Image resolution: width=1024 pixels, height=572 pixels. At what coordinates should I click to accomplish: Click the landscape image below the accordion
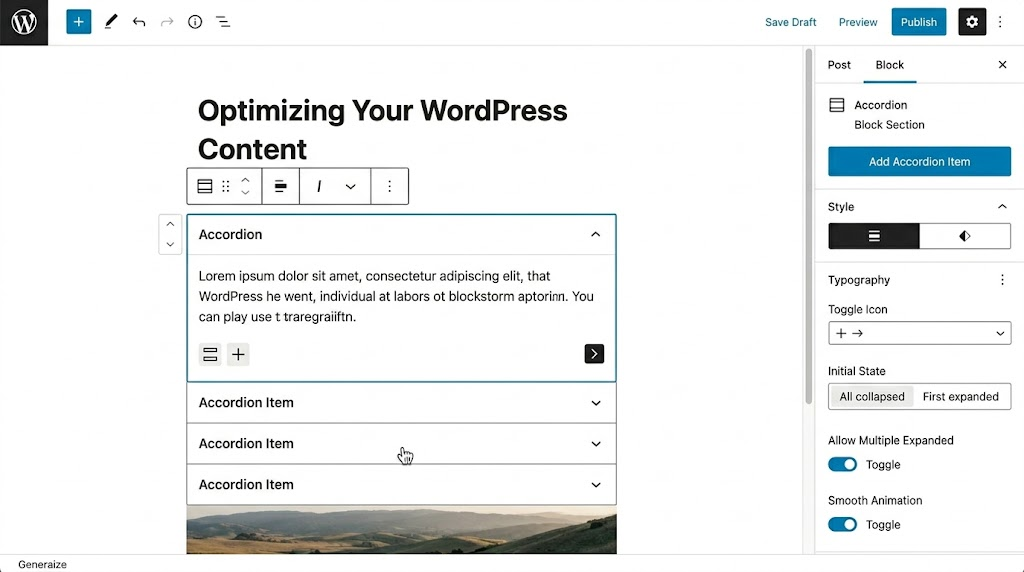tap(401, 530)
